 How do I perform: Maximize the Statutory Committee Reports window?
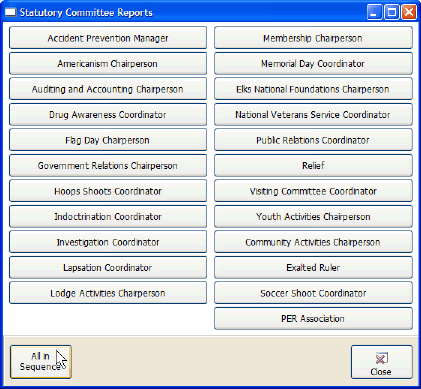(x=392, y=13)
